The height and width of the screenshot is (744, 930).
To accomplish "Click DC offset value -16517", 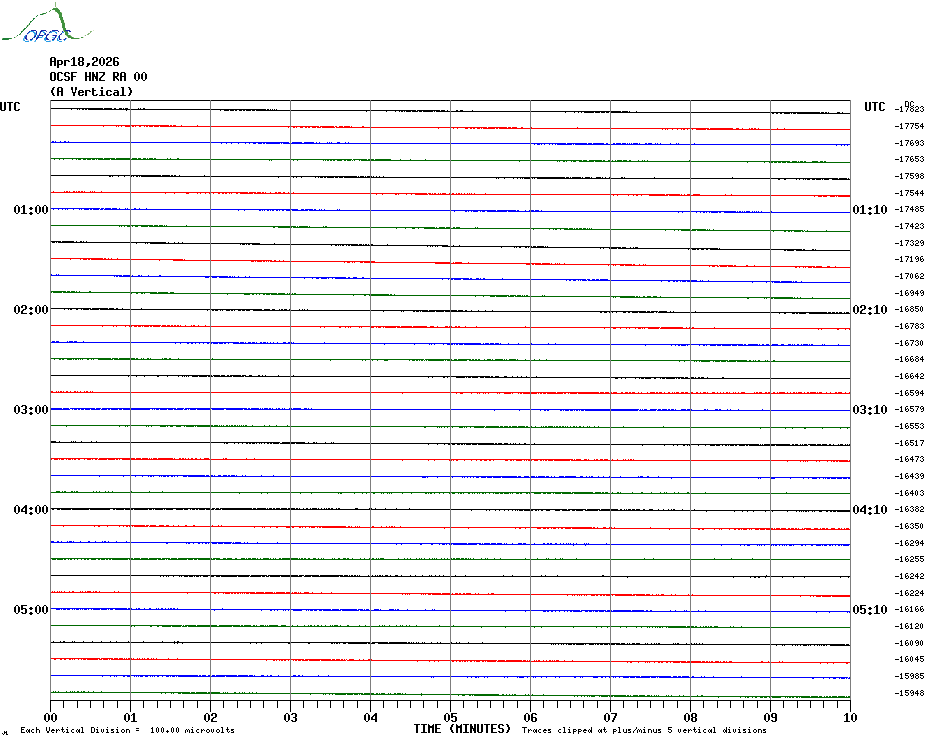I will 909,443.
